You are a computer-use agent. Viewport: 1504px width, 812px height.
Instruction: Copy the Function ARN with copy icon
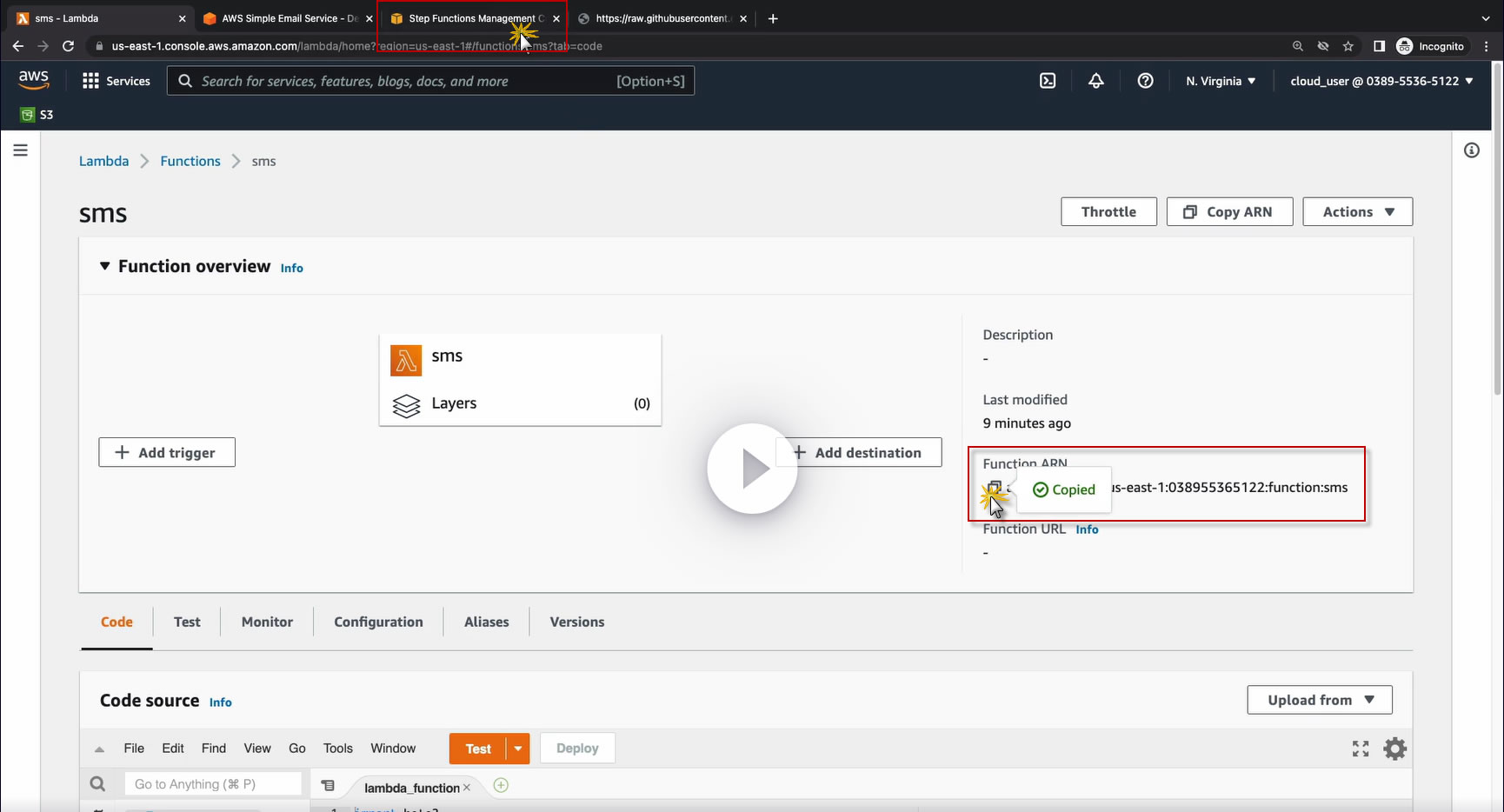tap(995, 489)
